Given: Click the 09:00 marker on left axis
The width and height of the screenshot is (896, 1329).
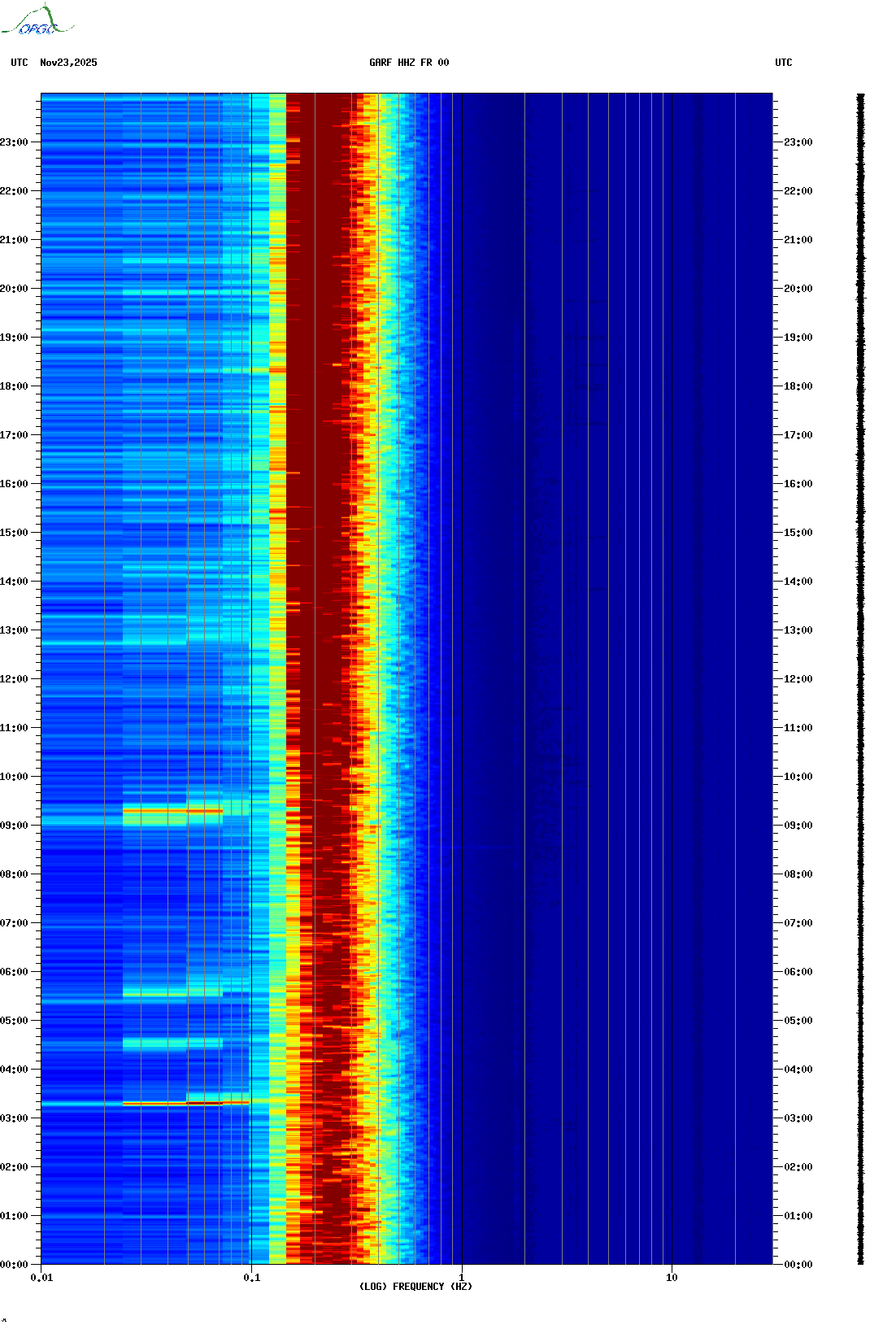Looking at the screenshot, I should point(14,826).
